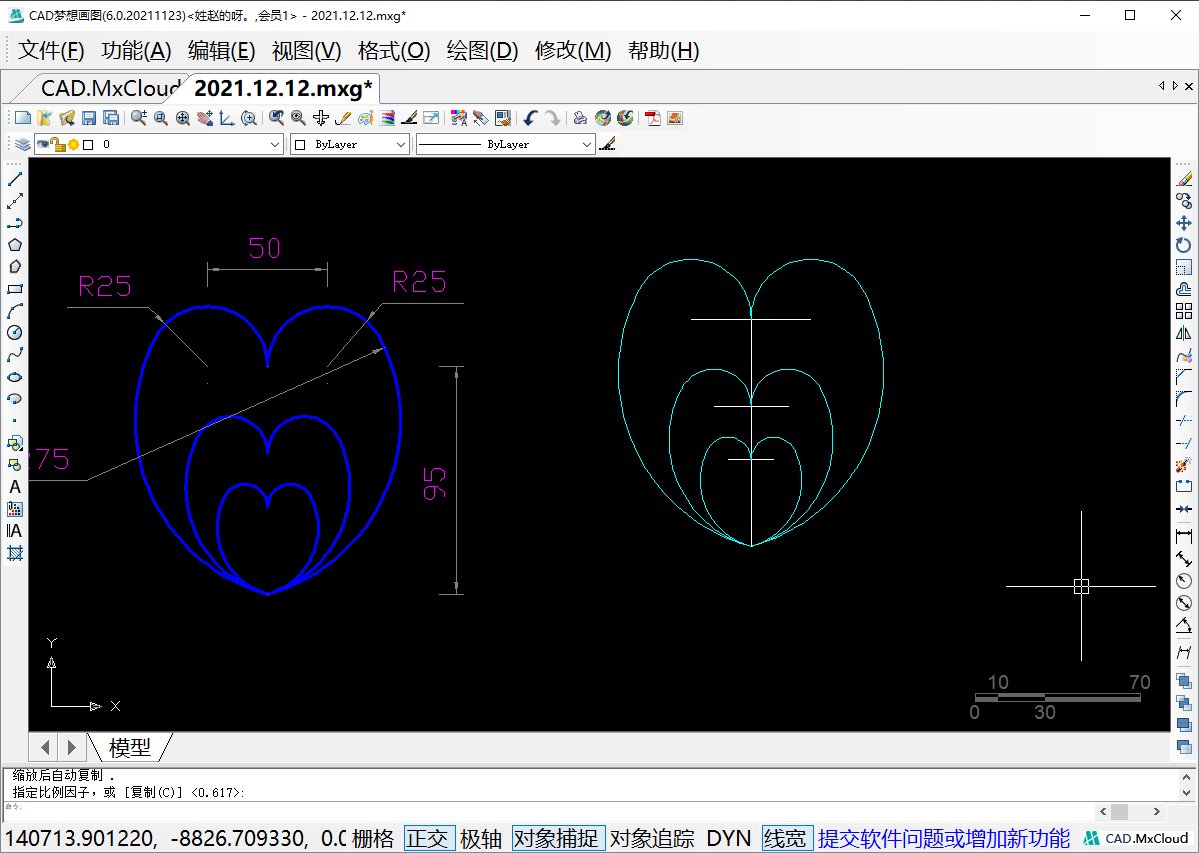
Task: Select the Angular dimension tool
Action: (x=1184, y=625)
